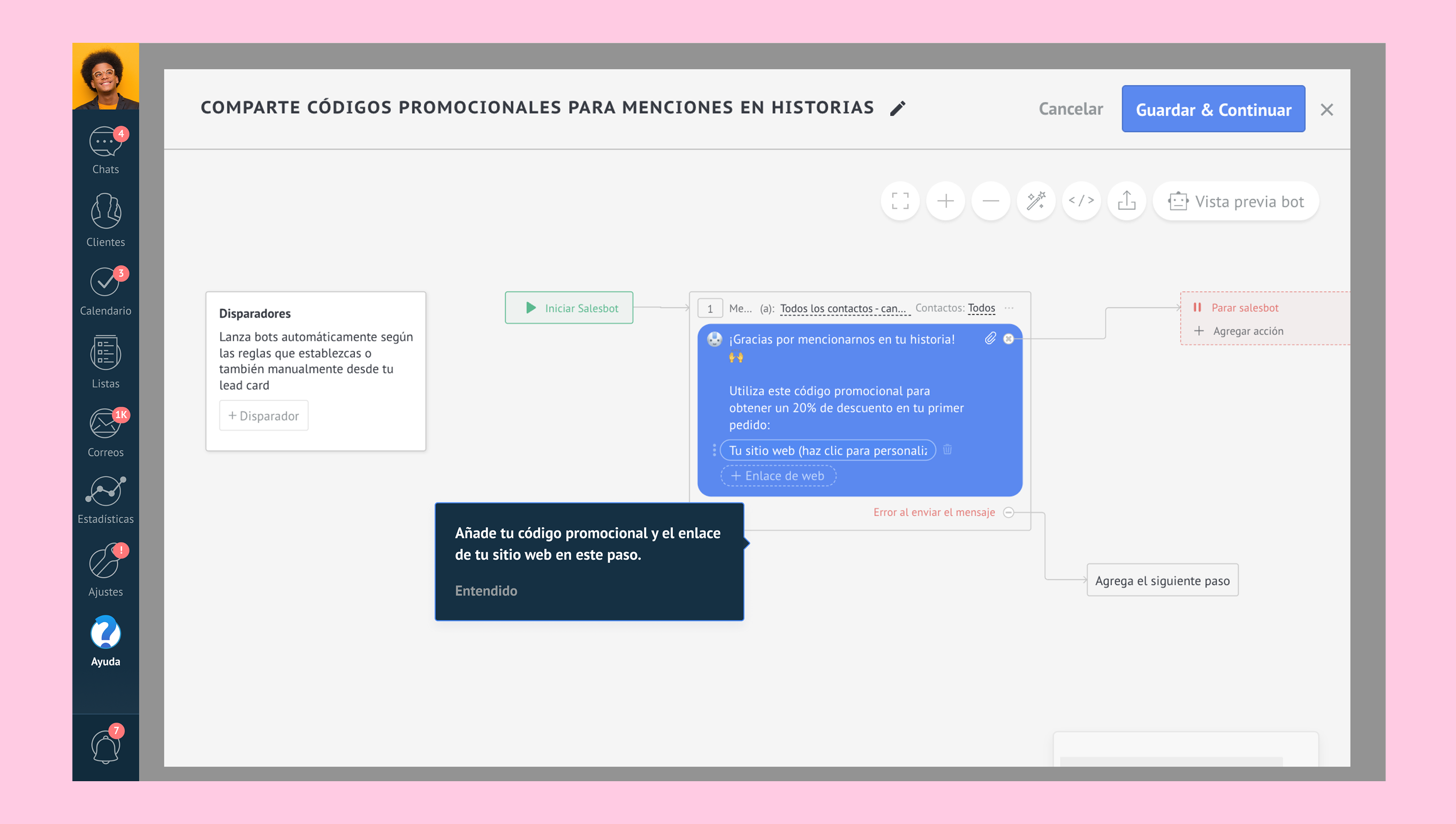Click the Disparadores heading
This screenshot has height=824, width=1456.
click(255, 314)
